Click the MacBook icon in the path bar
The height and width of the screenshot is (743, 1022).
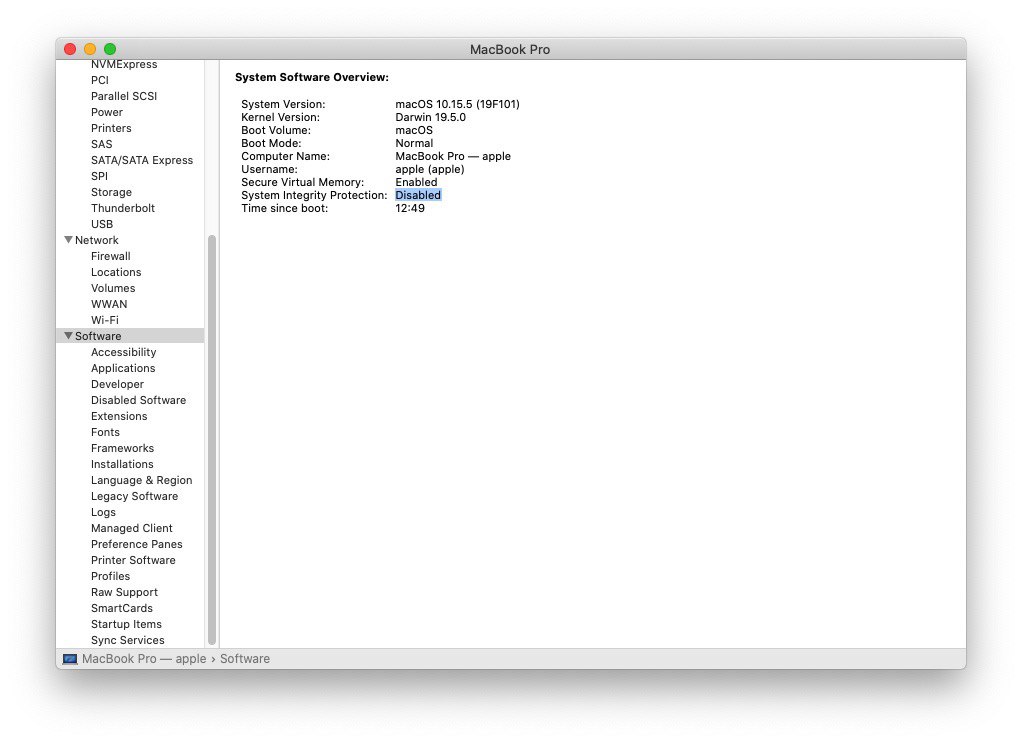click(x=70, y=659)
